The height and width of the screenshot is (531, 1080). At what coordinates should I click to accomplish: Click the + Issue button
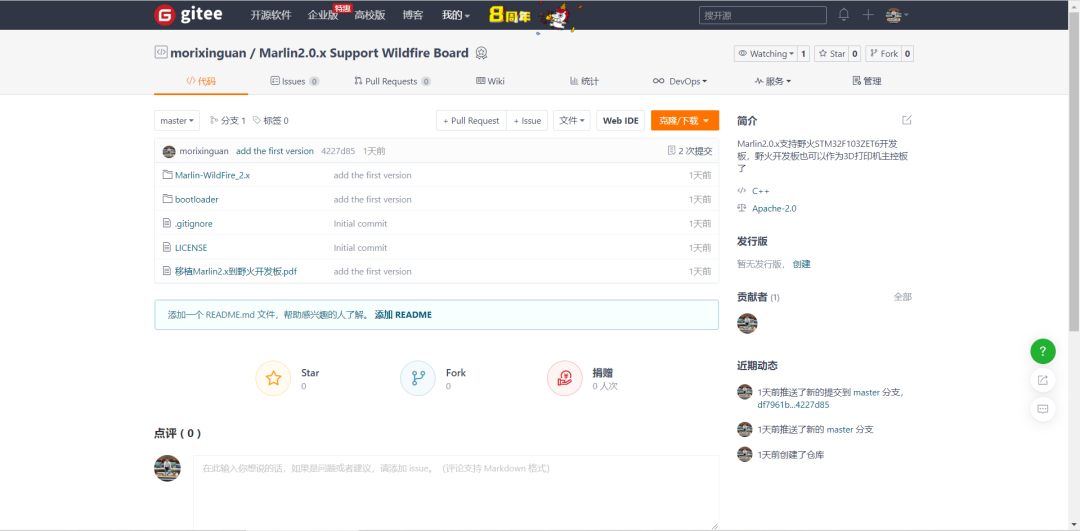tap(528, 121)
